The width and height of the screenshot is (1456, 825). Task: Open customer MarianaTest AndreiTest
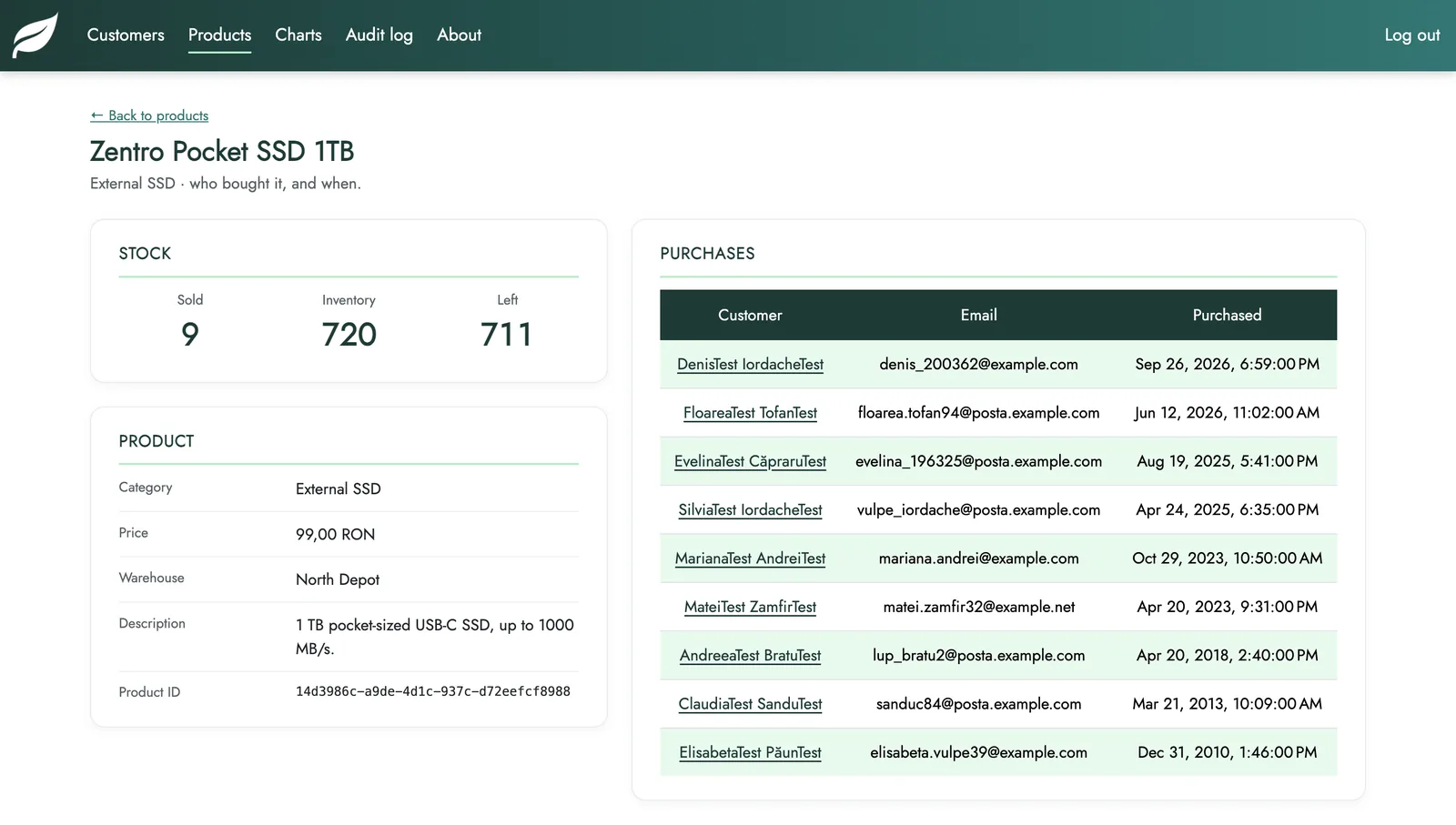pos(750,558)
